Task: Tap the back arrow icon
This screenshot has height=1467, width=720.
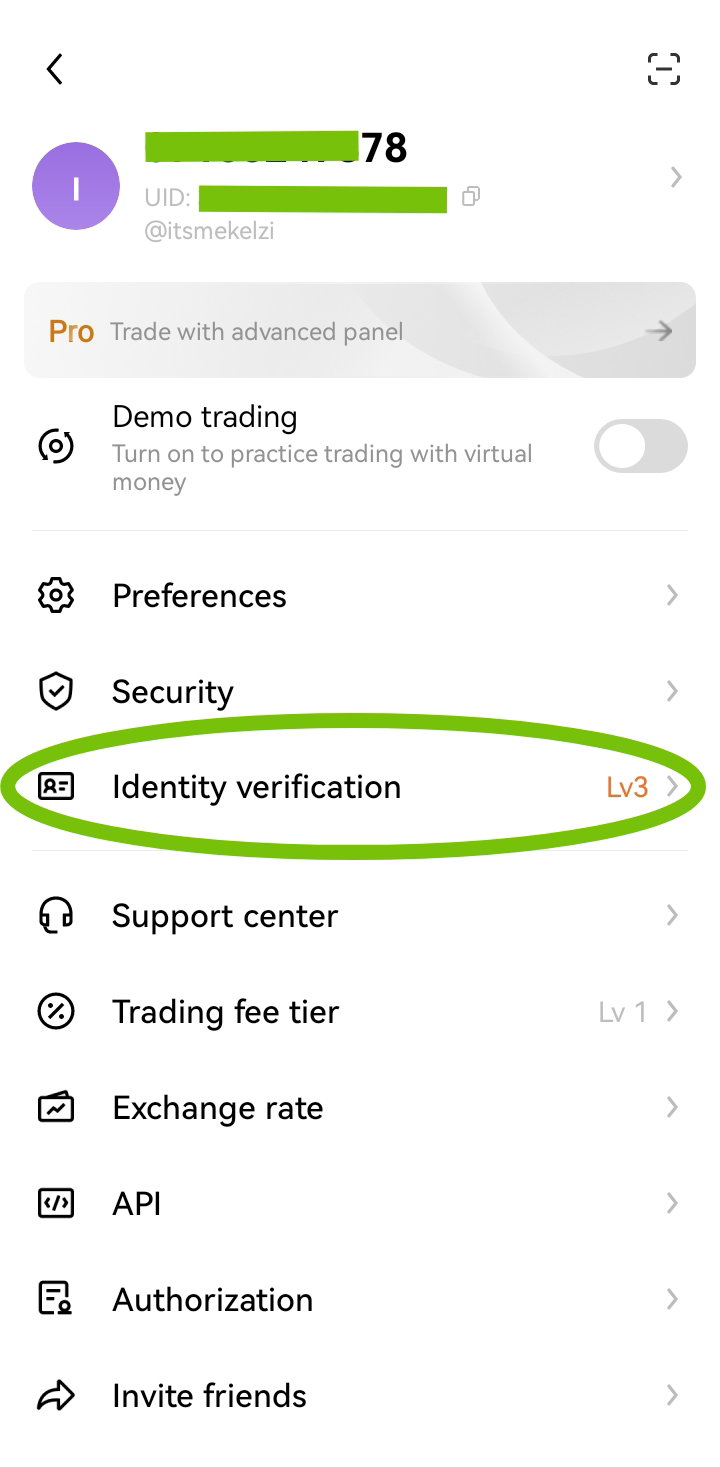Action: coord(55,69)
